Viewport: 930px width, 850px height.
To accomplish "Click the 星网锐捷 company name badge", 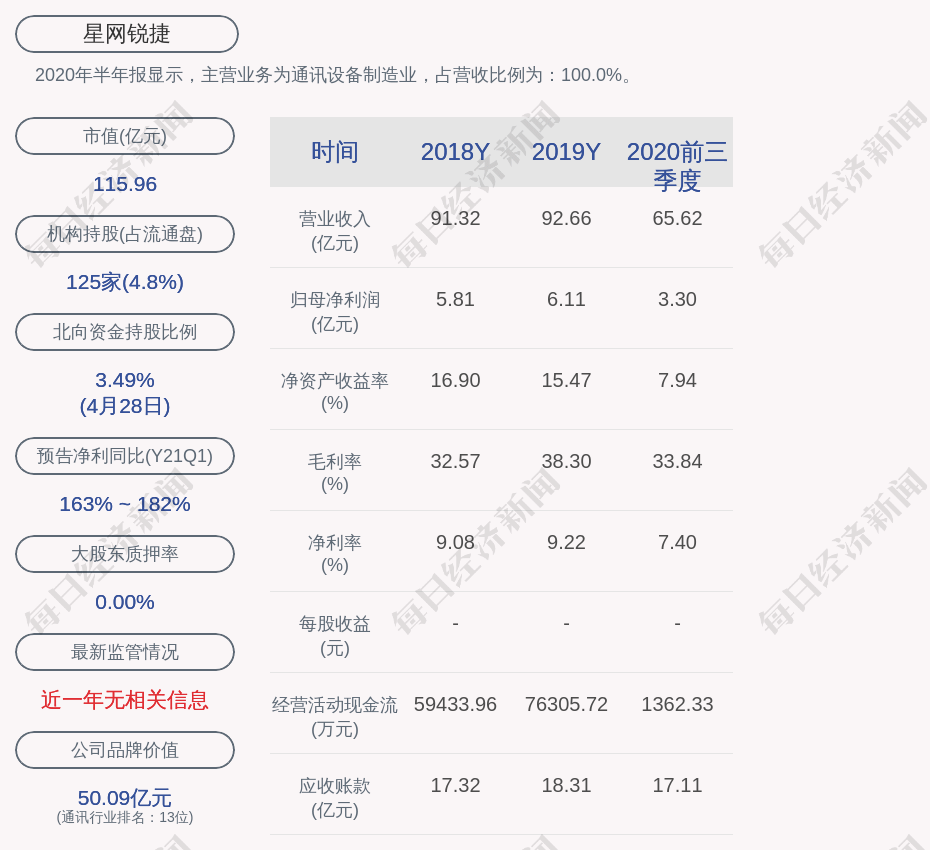I will (125, 33).
